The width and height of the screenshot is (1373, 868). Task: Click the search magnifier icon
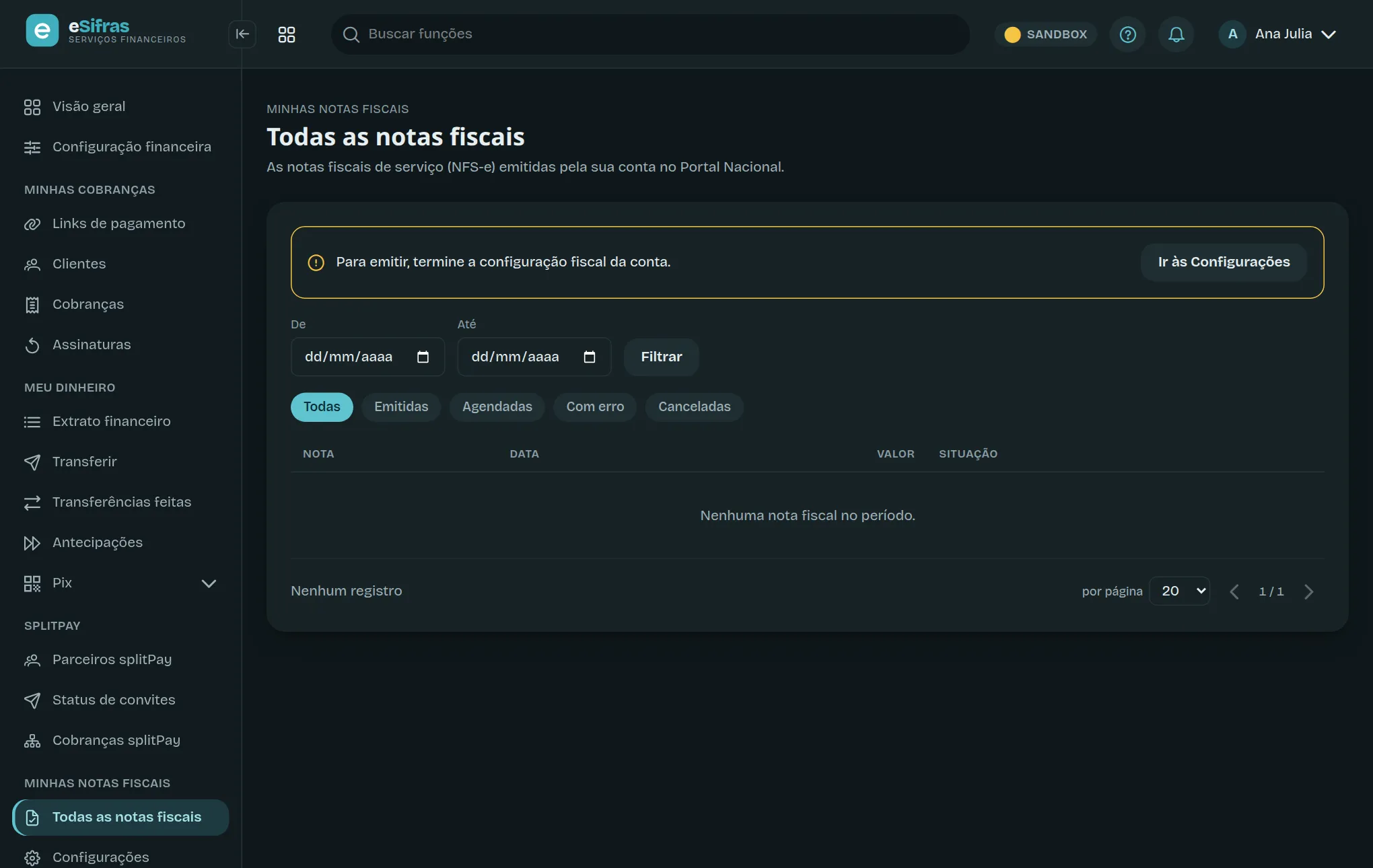pos(351,34)
